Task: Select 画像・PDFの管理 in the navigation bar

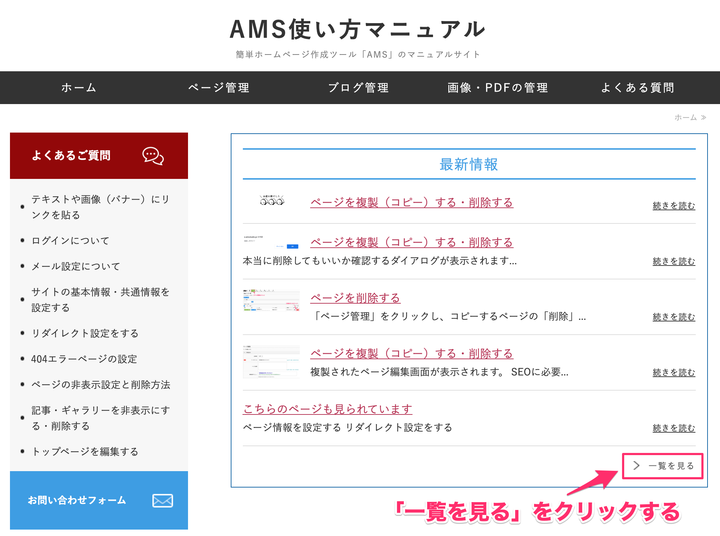Action: (x=498, y=88)
